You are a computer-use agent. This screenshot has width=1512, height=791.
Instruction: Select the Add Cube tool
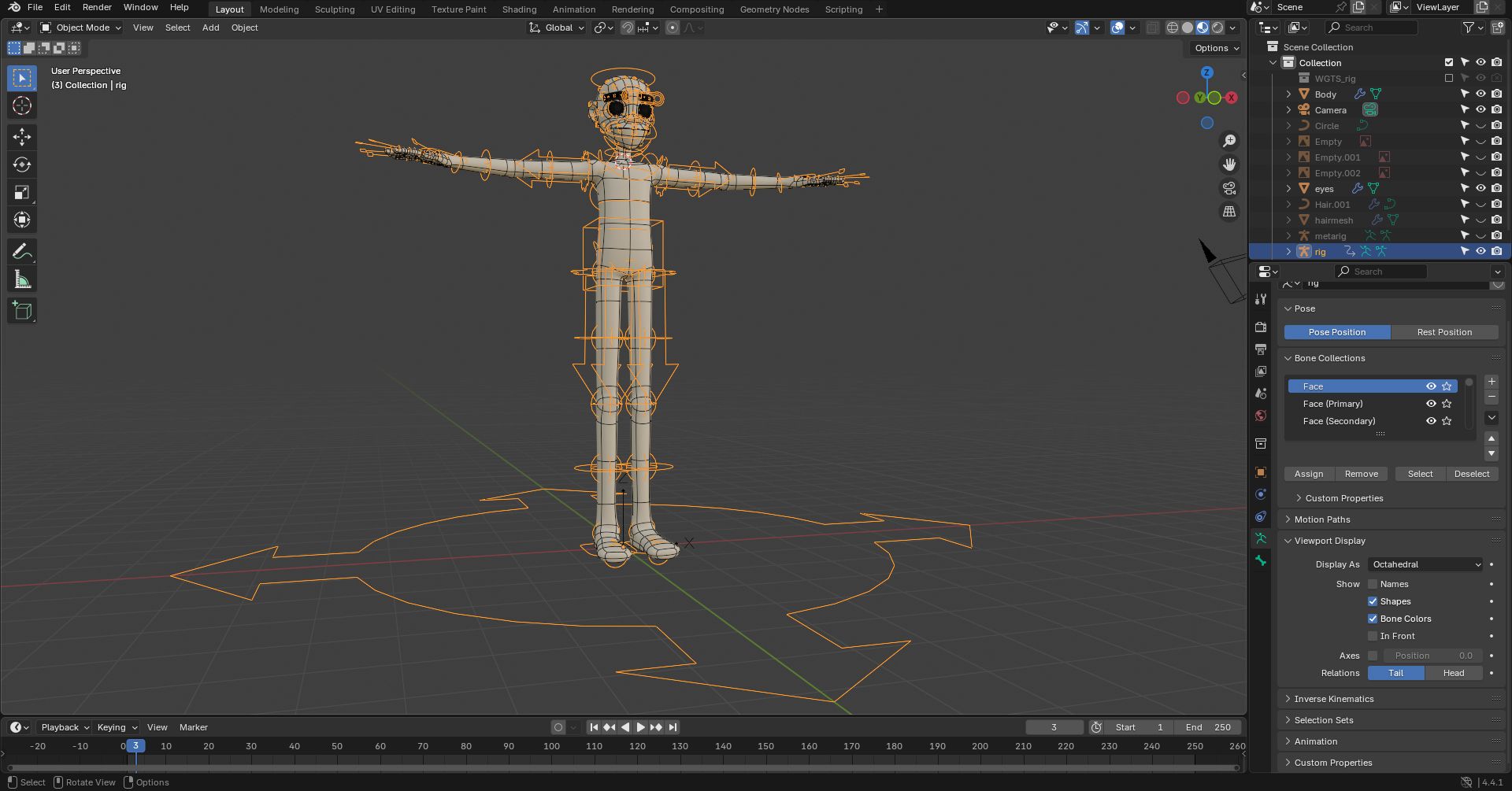(x=22, y=311)
